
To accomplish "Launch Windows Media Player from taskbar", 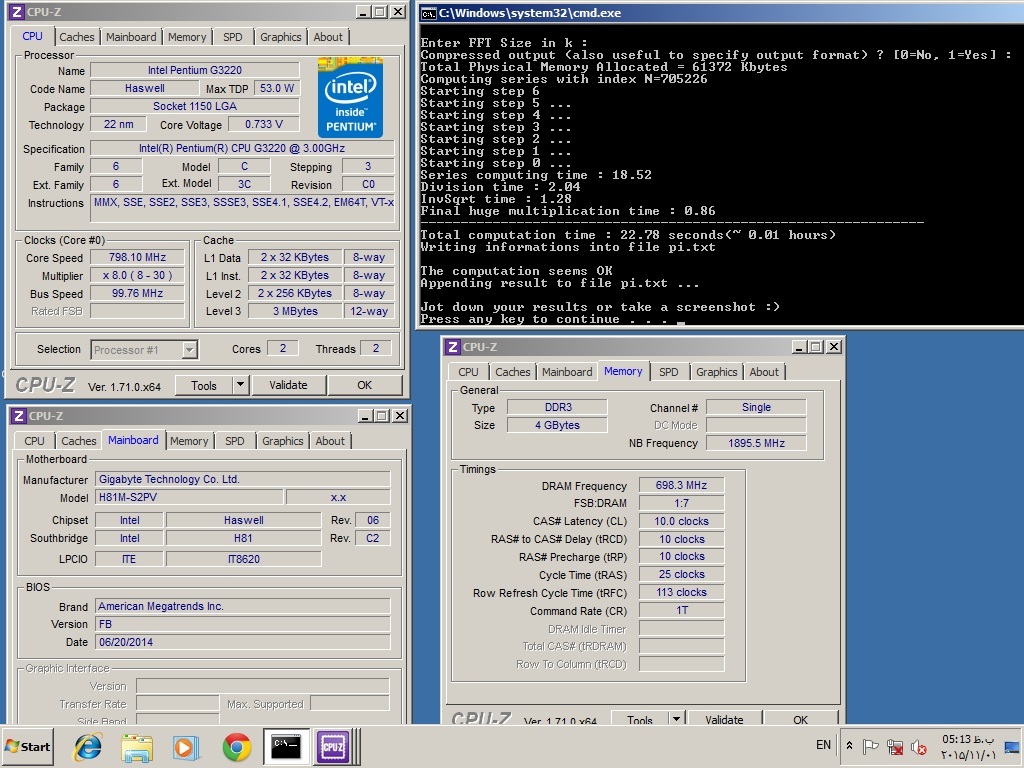I will (x=186, y=746).
